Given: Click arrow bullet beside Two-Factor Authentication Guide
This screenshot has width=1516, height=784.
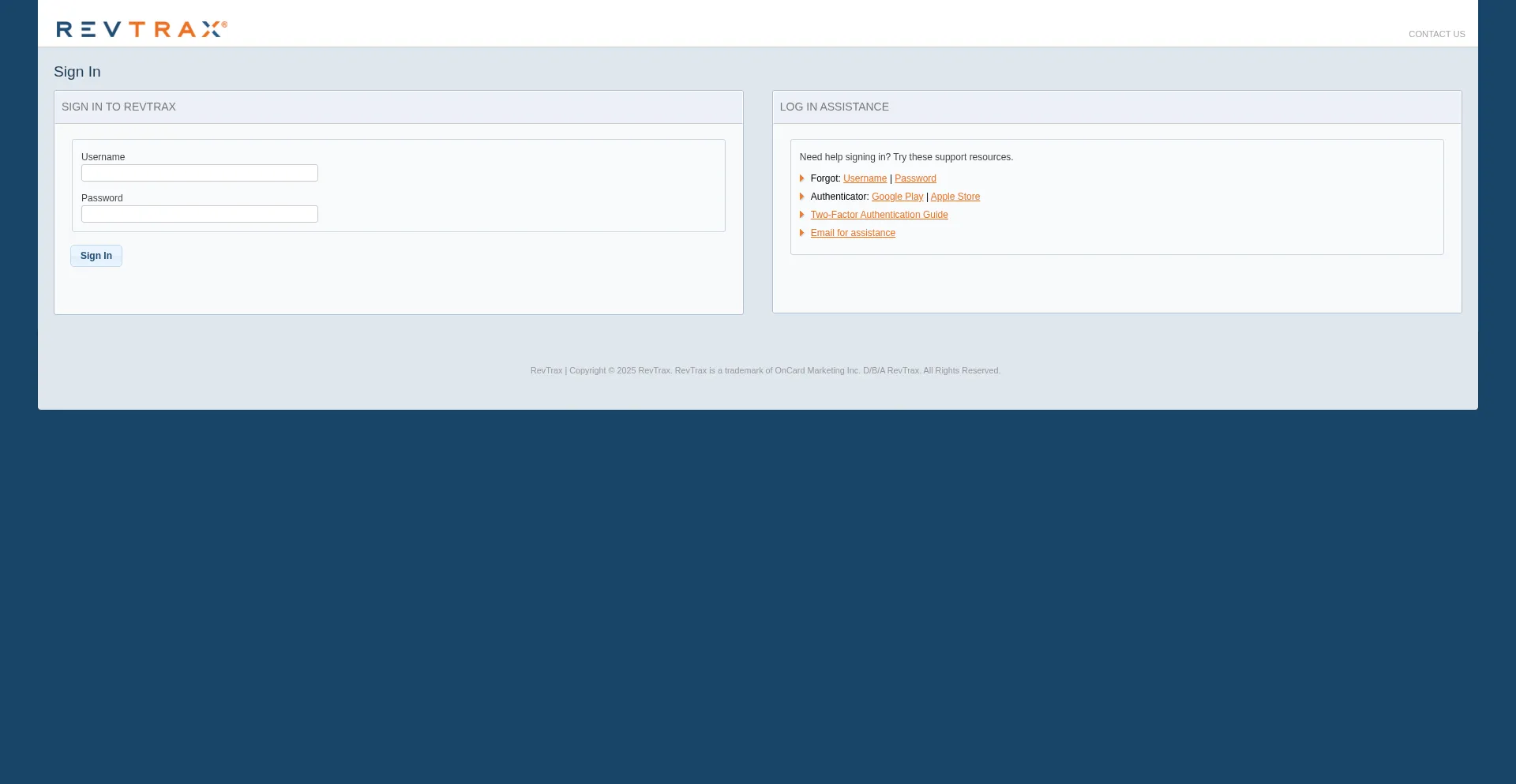Looking at the screenshot, I should 801,215.
